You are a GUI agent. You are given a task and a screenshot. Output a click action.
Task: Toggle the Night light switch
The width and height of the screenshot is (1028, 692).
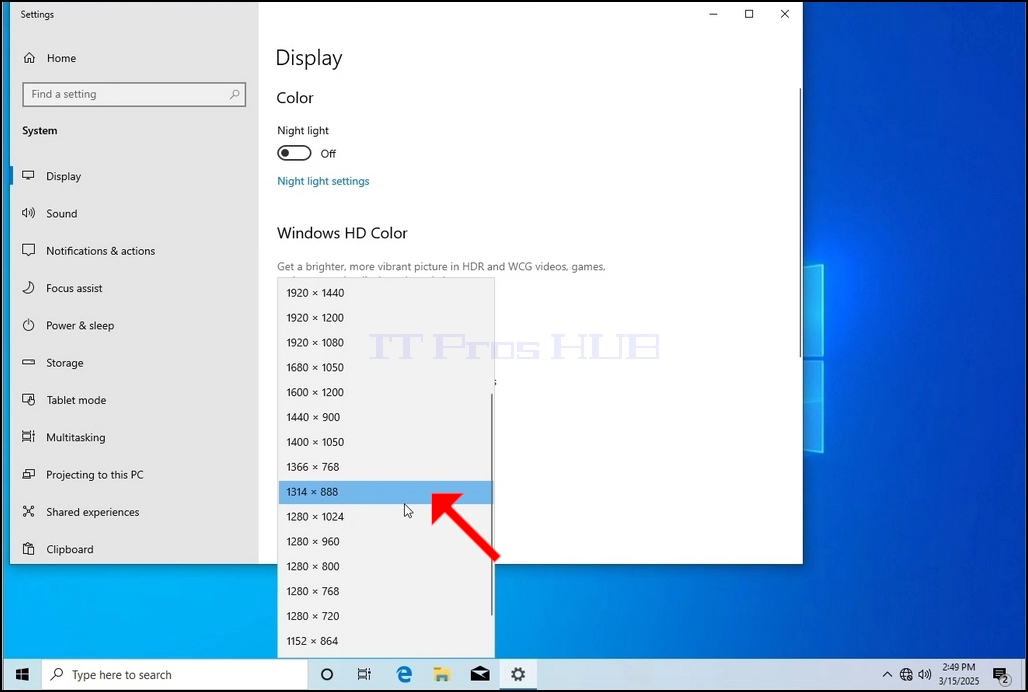tap(294, 153)
